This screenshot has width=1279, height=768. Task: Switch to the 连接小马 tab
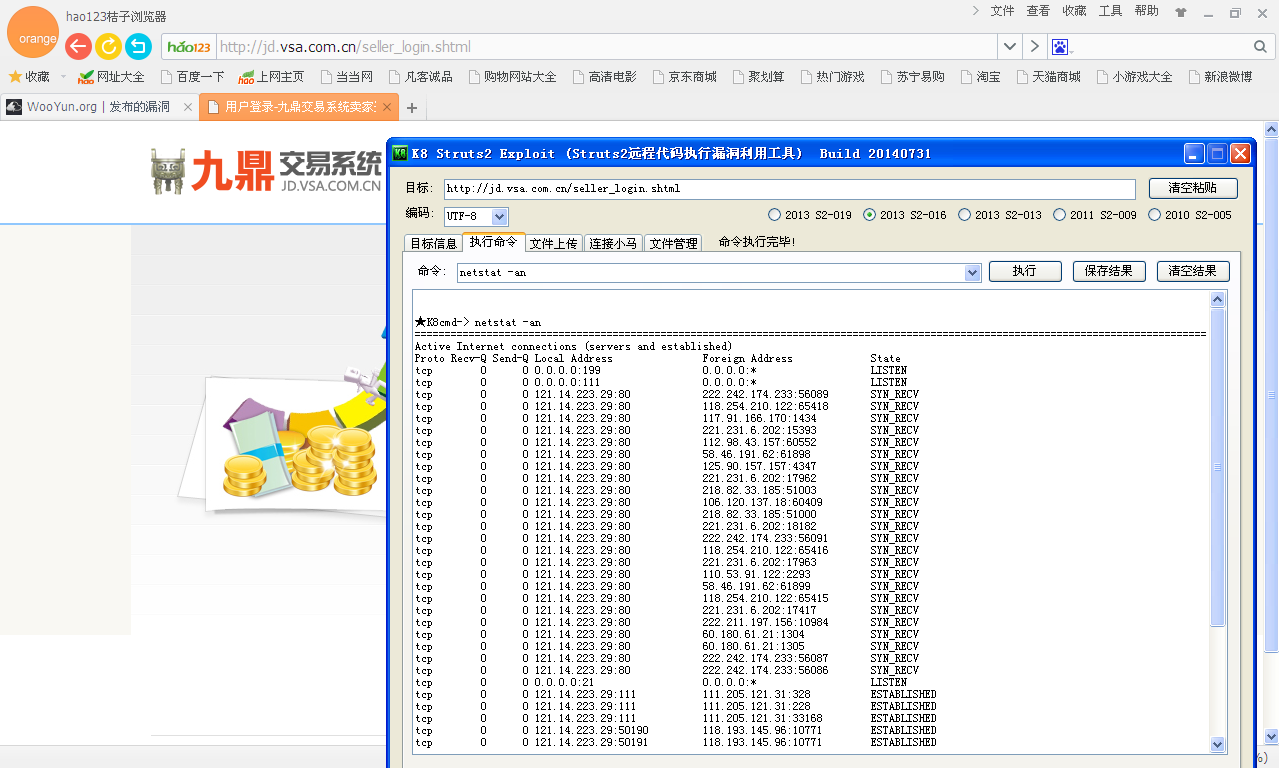coord(613,243)
